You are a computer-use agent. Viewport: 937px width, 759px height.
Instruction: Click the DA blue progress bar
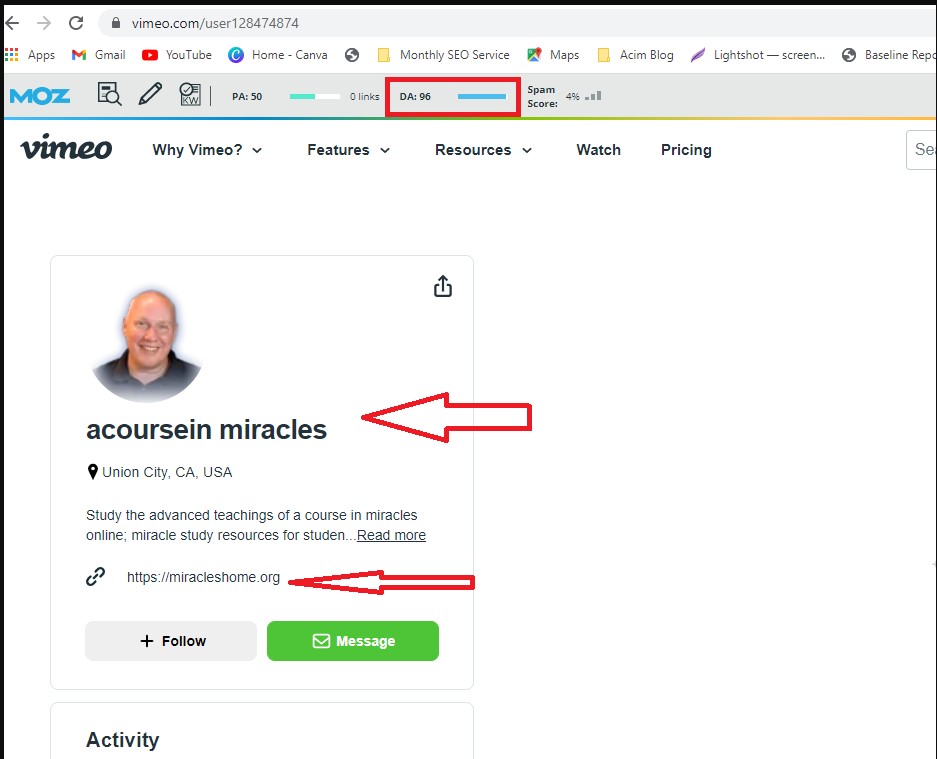482,96
